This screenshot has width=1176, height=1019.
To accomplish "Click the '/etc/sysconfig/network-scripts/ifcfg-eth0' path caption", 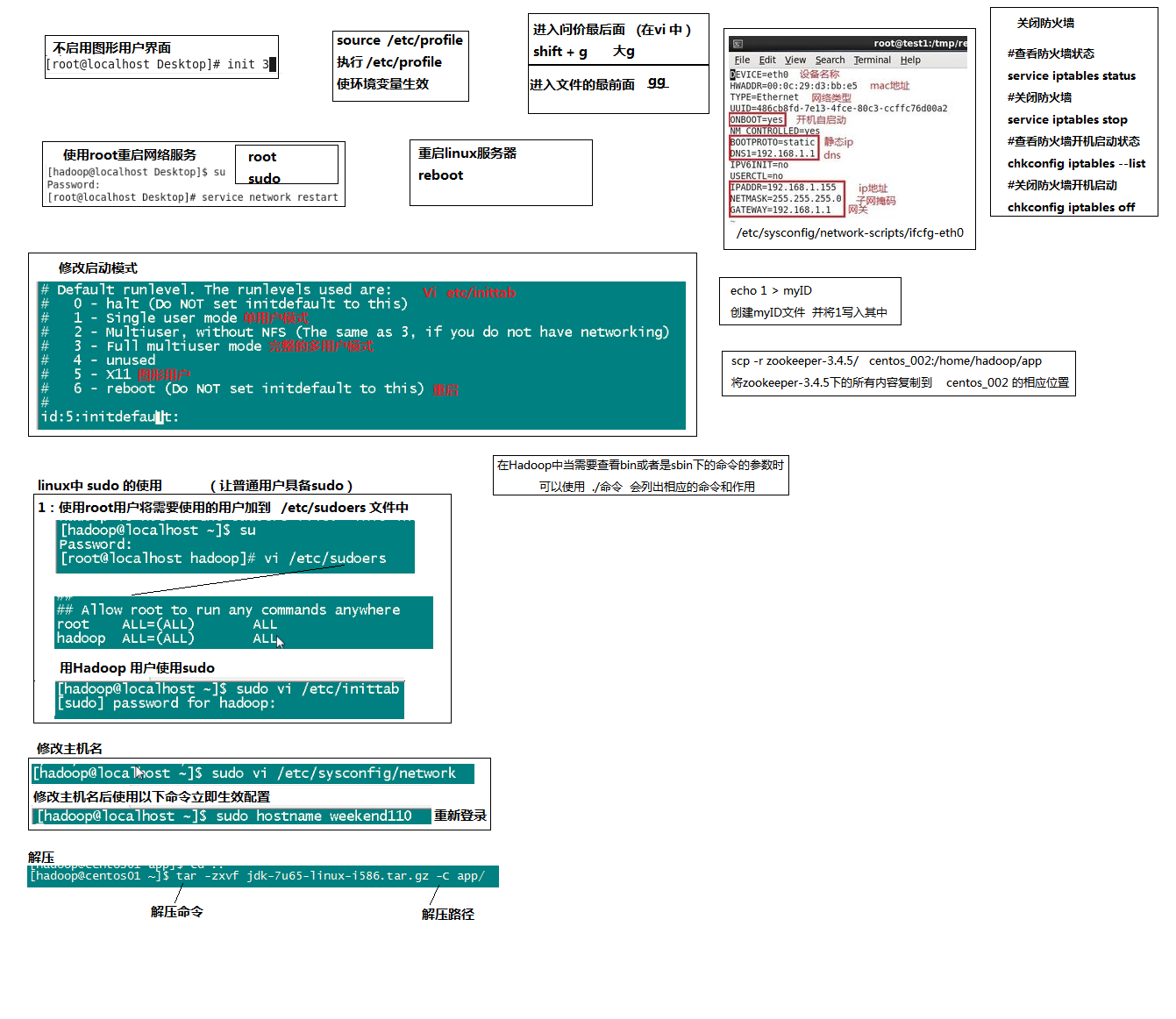I will click(850, 233).
